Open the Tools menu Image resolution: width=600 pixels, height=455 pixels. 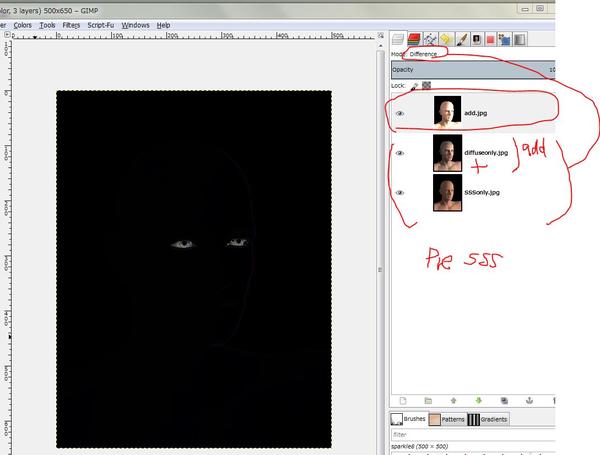point(47,25)
